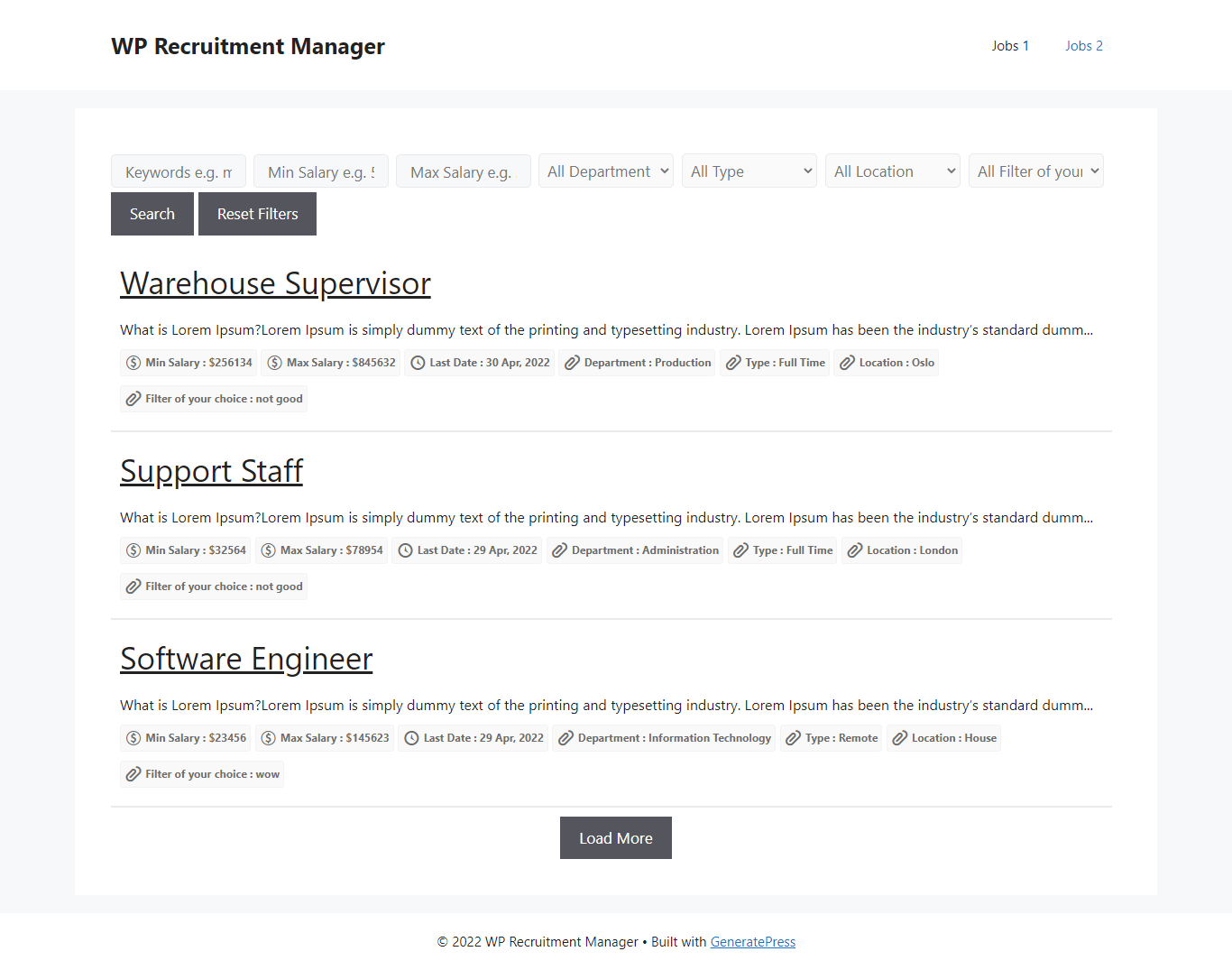Click paperclip icon beside Location House
This screenshot has width=1232, height=970.
point(899,738)
